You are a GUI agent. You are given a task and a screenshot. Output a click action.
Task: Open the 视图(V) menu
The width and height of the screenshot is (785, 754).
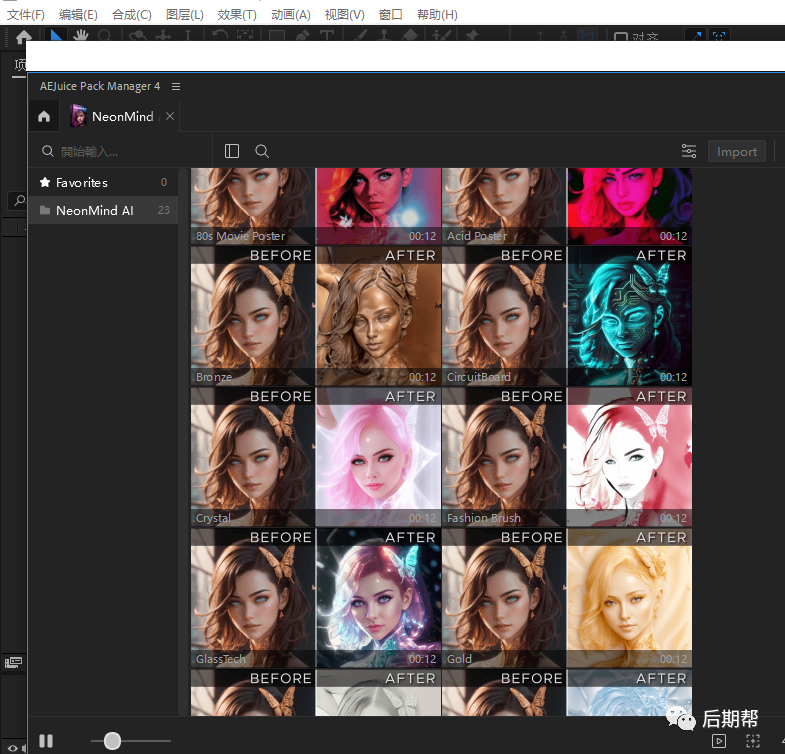[344, 15]
